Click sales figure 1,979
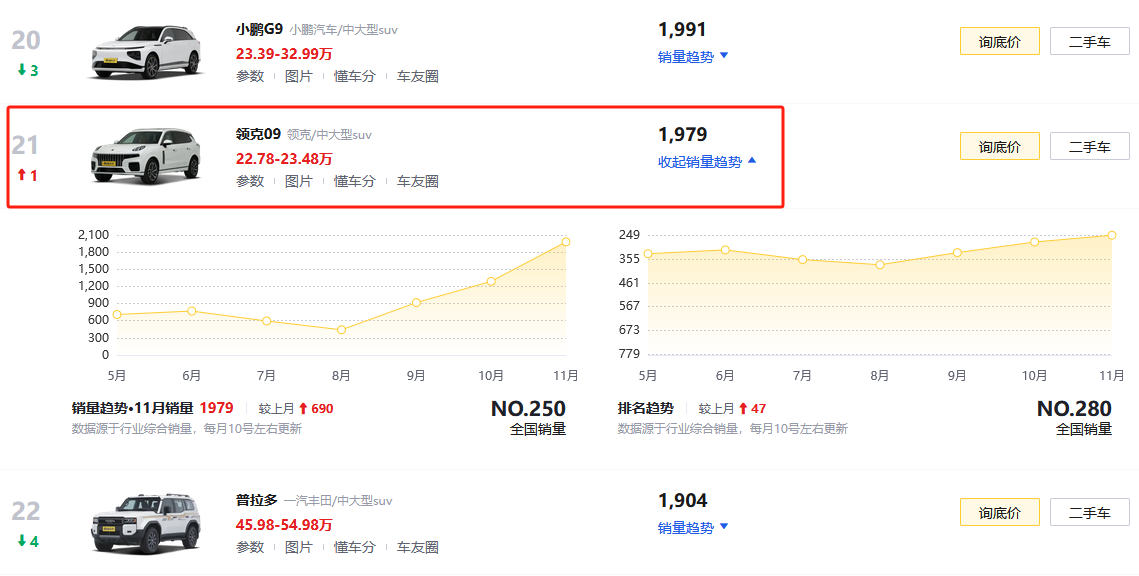 pyautogui.click(x=682, y=134)
